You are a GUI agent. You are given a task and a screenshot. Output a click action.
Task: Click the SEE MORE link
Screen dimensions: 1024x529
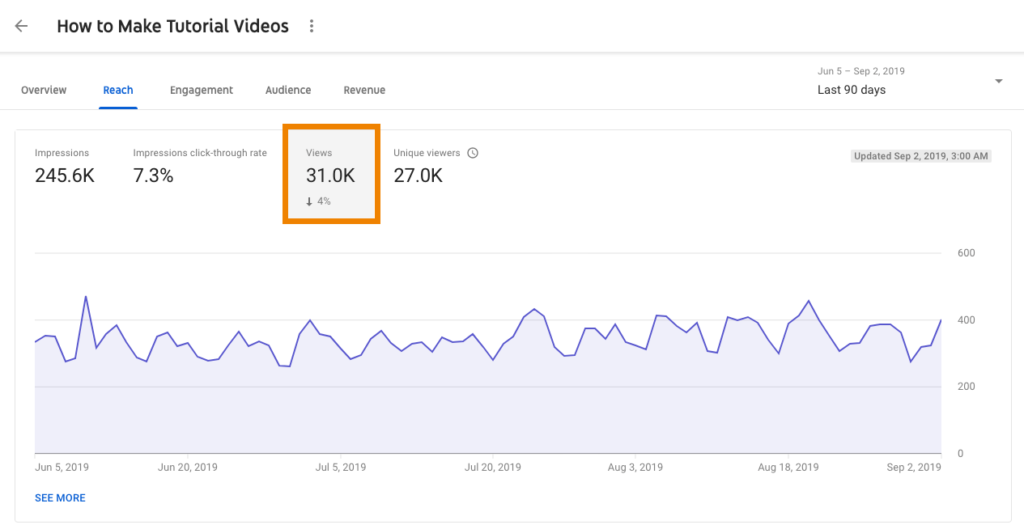tap(60, 498)
